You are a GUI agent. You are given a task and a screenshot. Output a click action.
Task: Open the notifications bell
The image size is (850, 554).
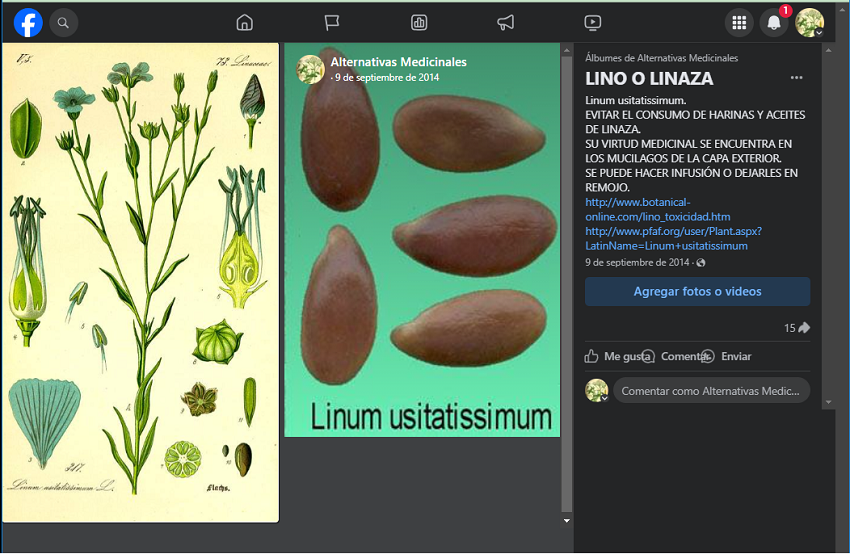pos(774,23)
